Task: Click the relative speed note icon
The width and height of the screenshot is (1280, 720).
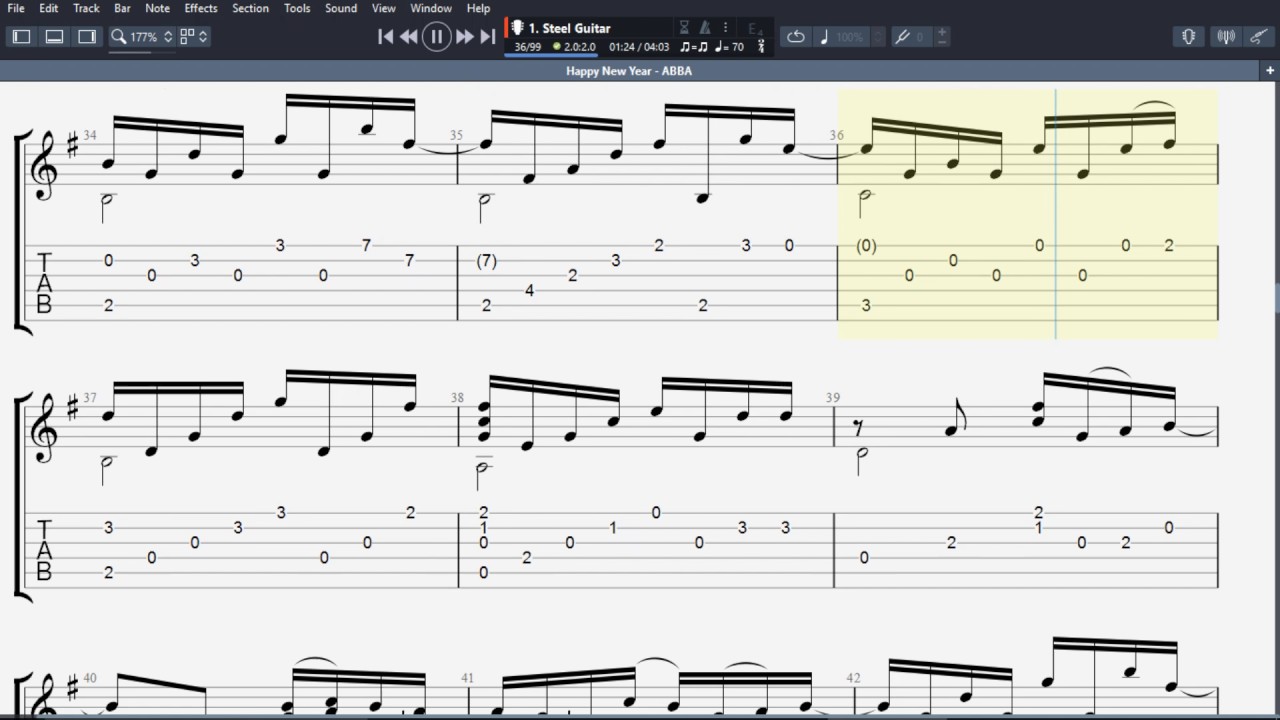Action: coord(824,37)
